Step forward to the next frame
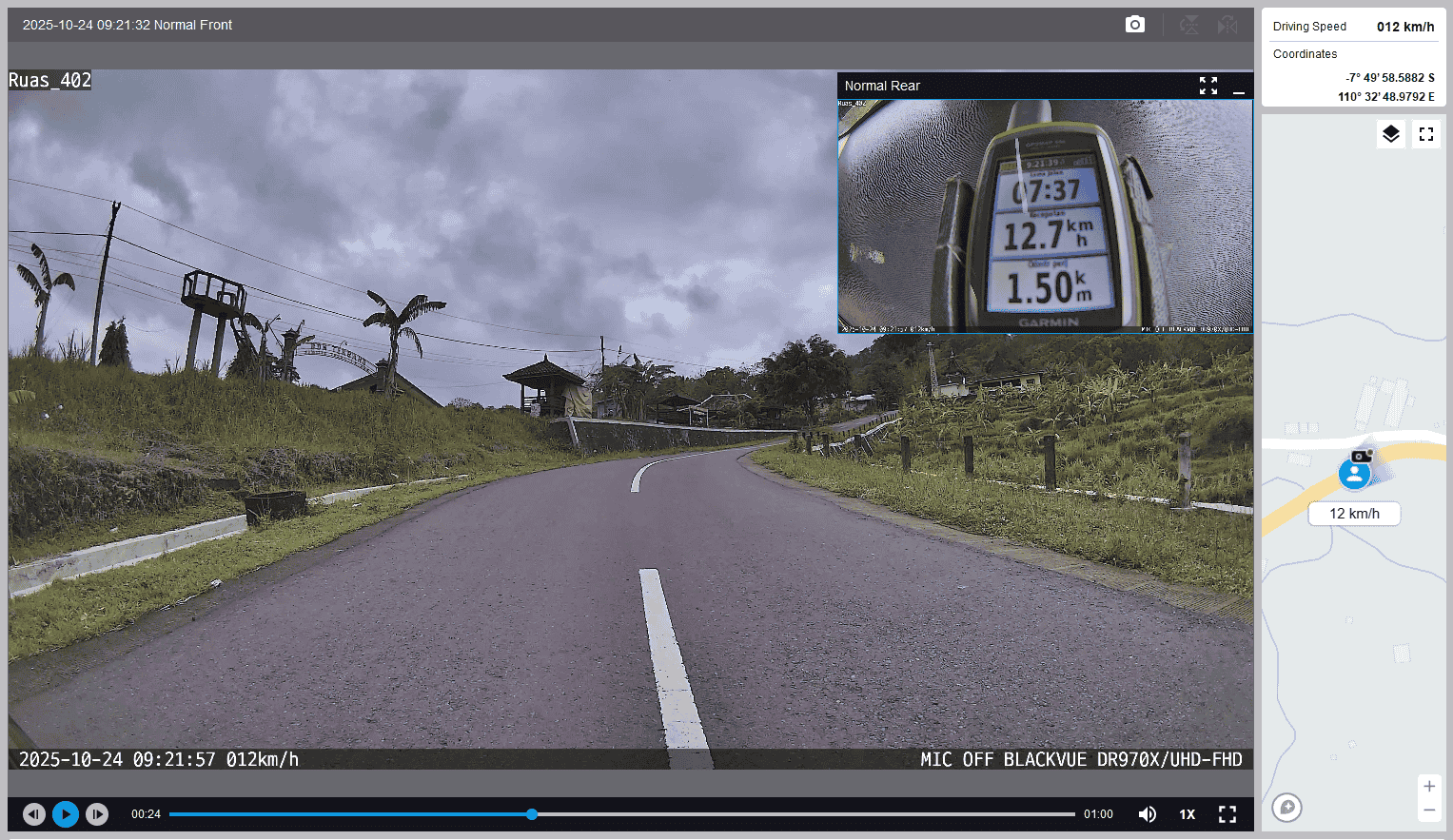1453x840 pixels. 97,814
